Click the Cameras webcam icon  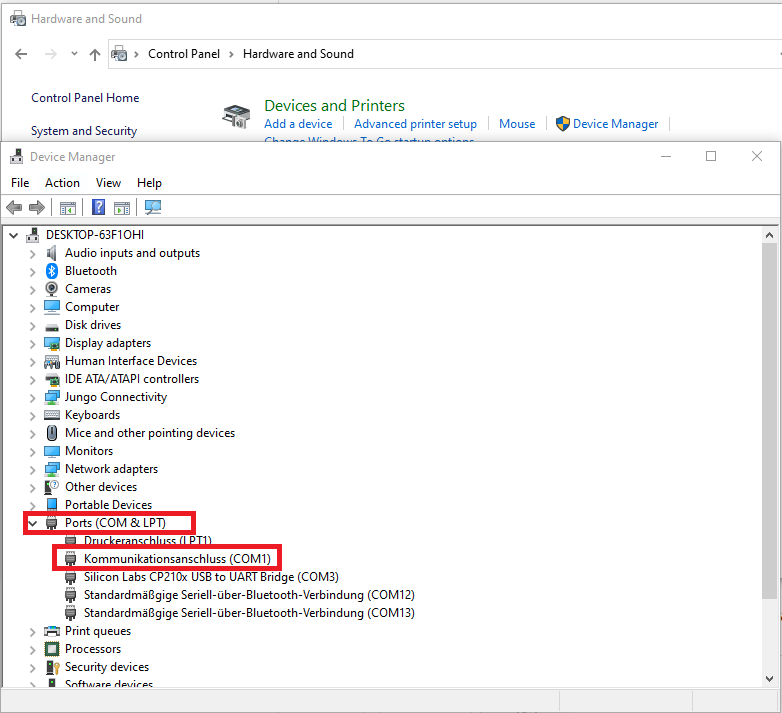tap(51, 289)
